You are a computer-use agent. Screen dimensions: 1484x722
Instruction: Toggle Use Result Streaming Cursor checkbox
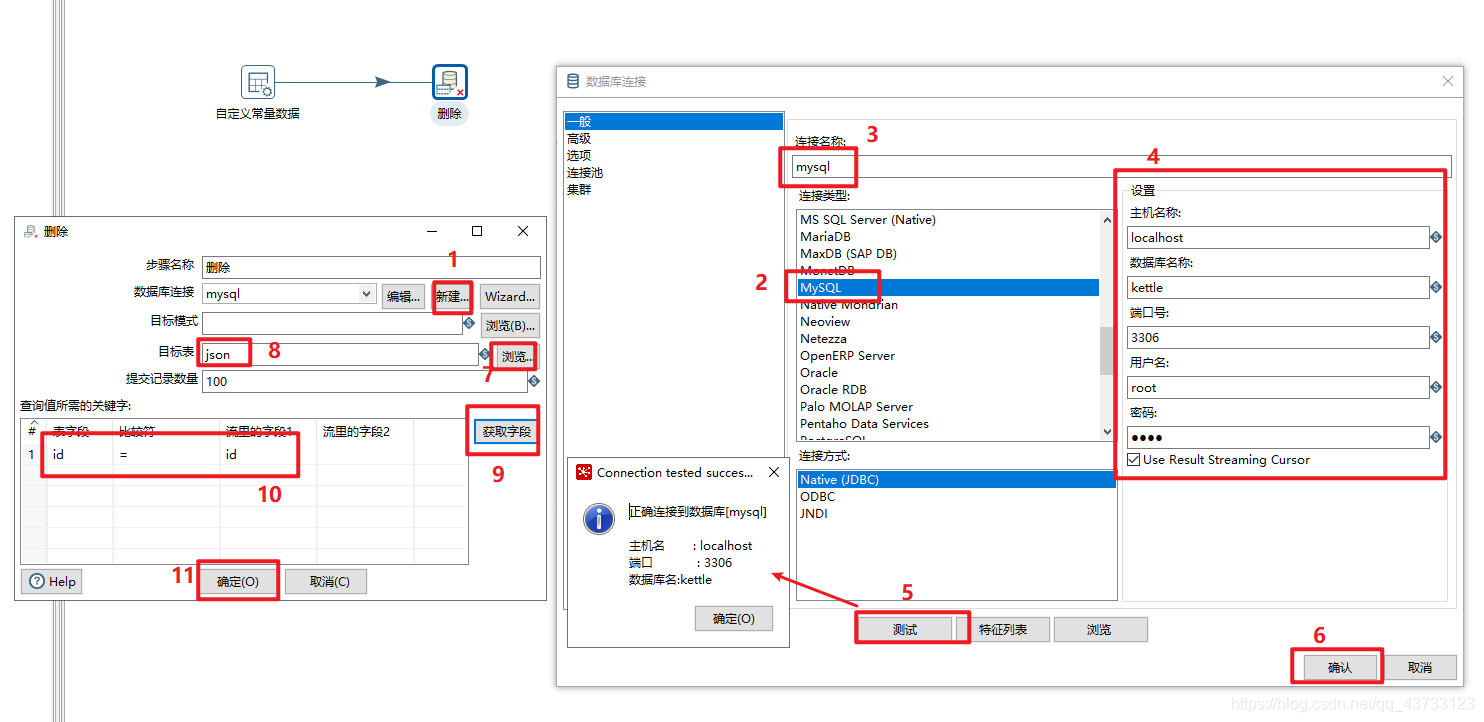point(1133,460)
